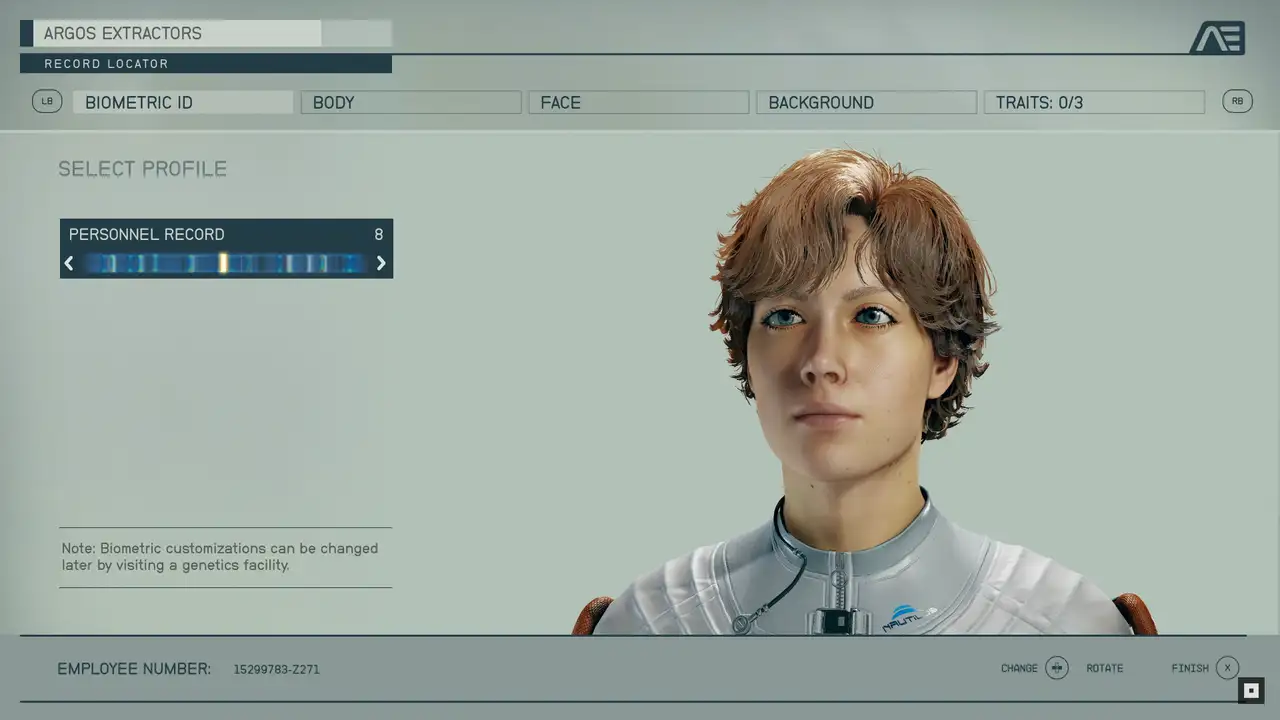Switch to the Body tab
Image resolution: width=1280 pixels, height=720 pixels.
411,102
